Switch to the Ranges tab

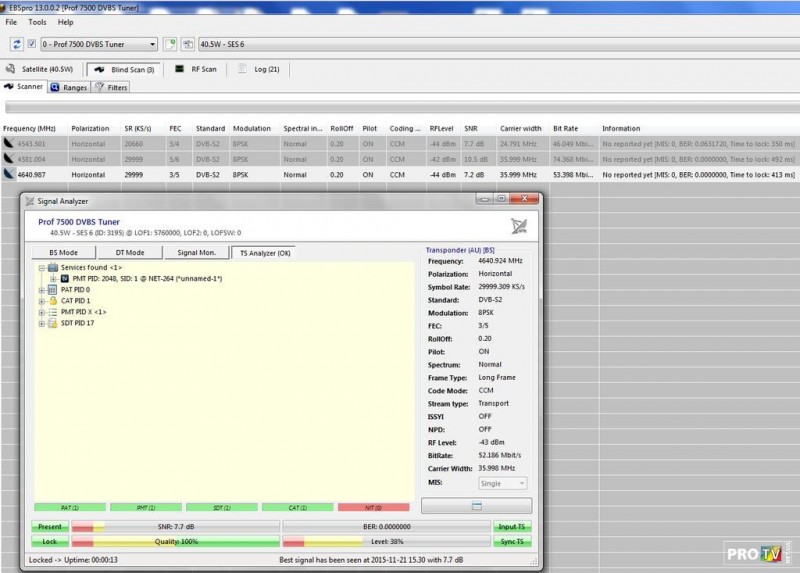coord(69,87)
